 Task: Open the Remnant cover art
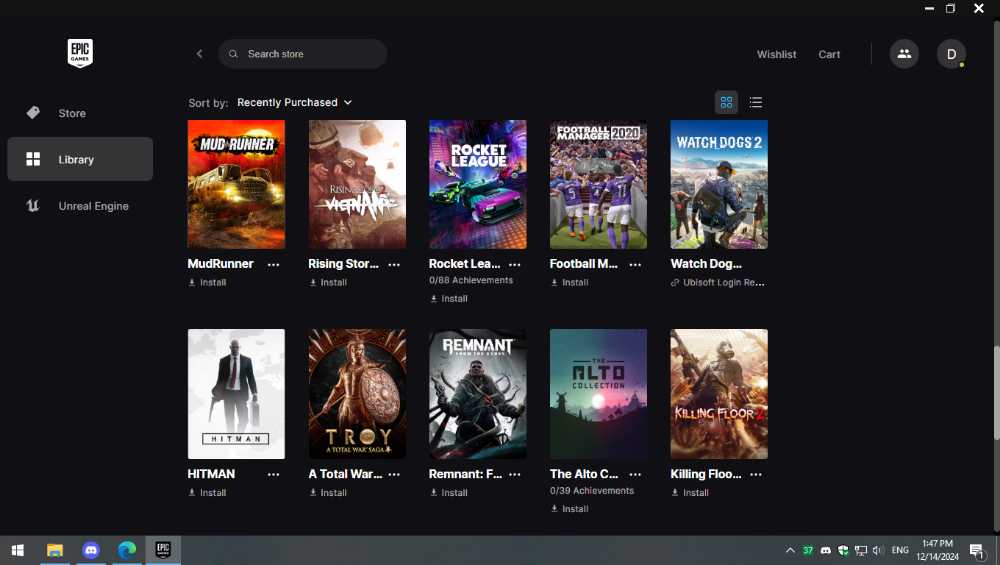(478, 394)
